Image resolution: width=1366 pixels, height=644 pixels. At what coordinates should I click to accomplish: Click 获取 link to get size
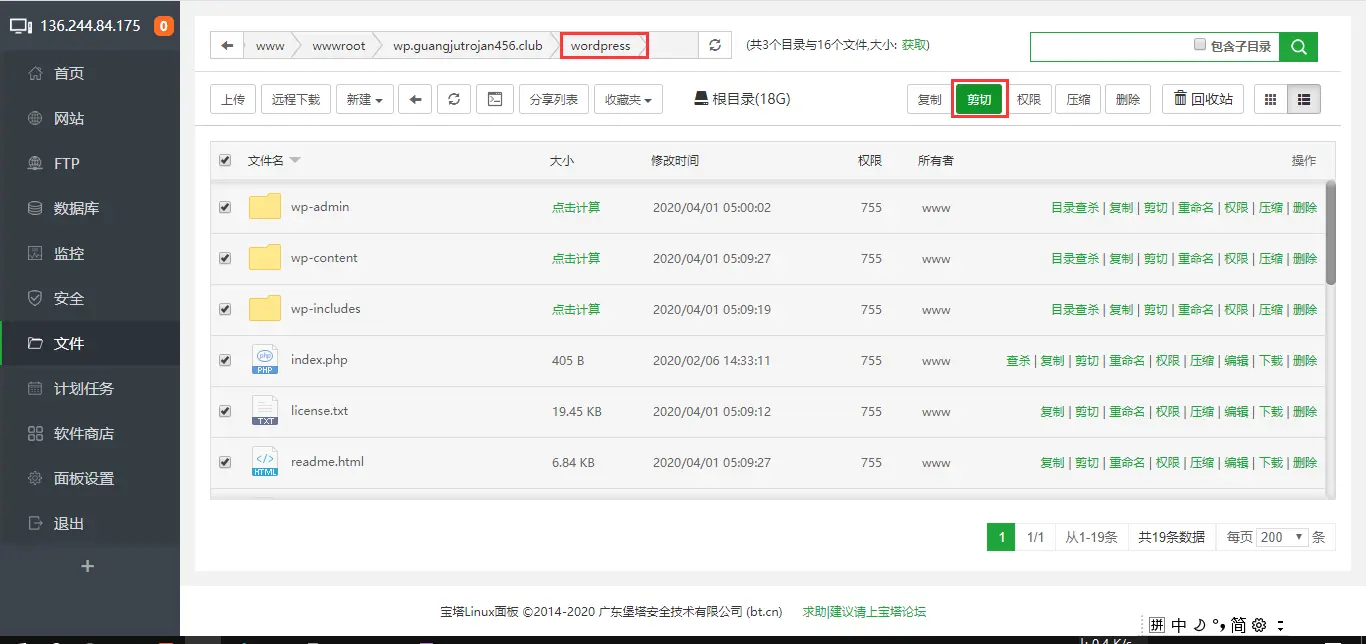coord(913,45)
